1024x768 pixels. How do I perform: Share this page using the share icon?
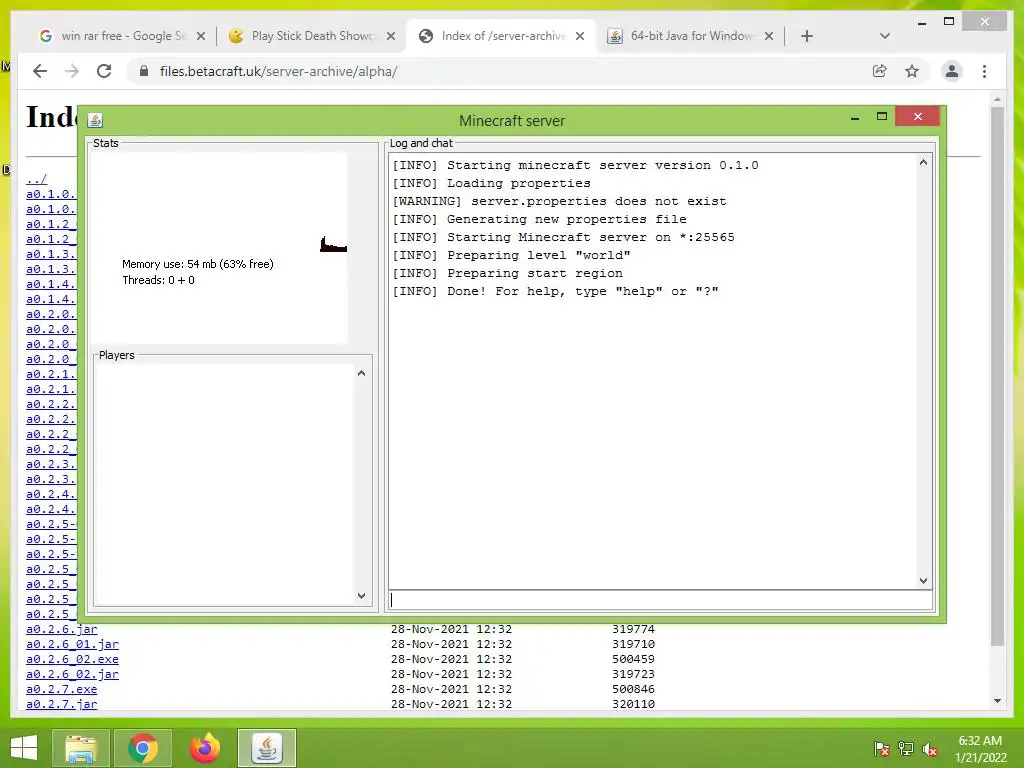tap(880, 71)
